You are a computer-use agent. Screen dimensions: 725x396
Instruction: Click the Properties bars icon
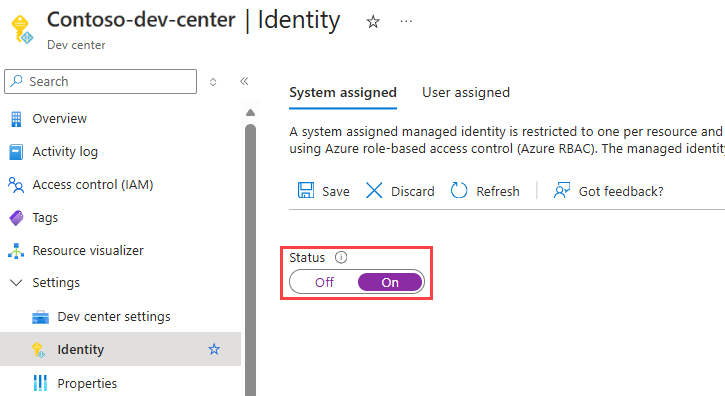click(x=40, y=383)
